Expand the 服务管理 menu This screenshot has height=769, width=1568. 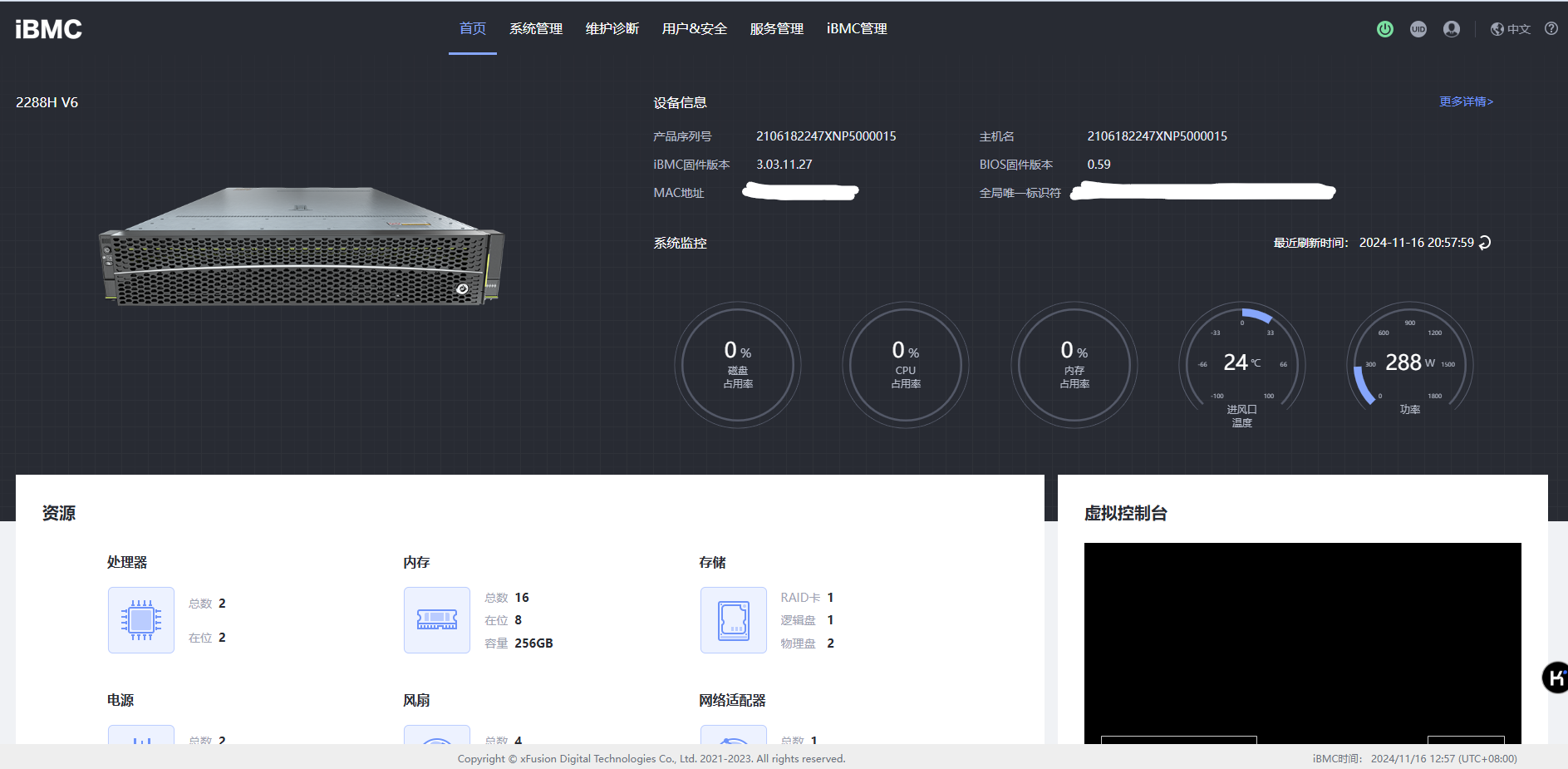point(776,29)
